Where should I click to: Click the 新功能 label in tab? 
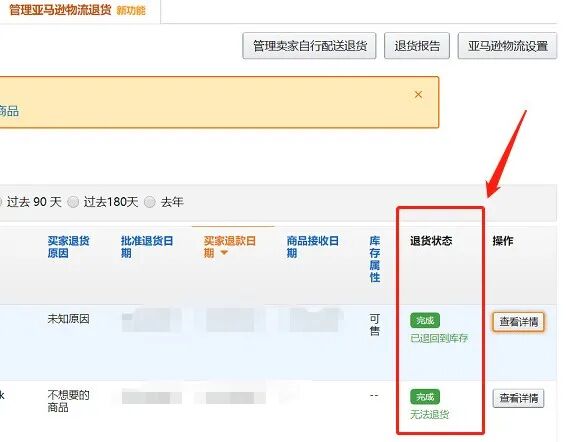[131, 11]
